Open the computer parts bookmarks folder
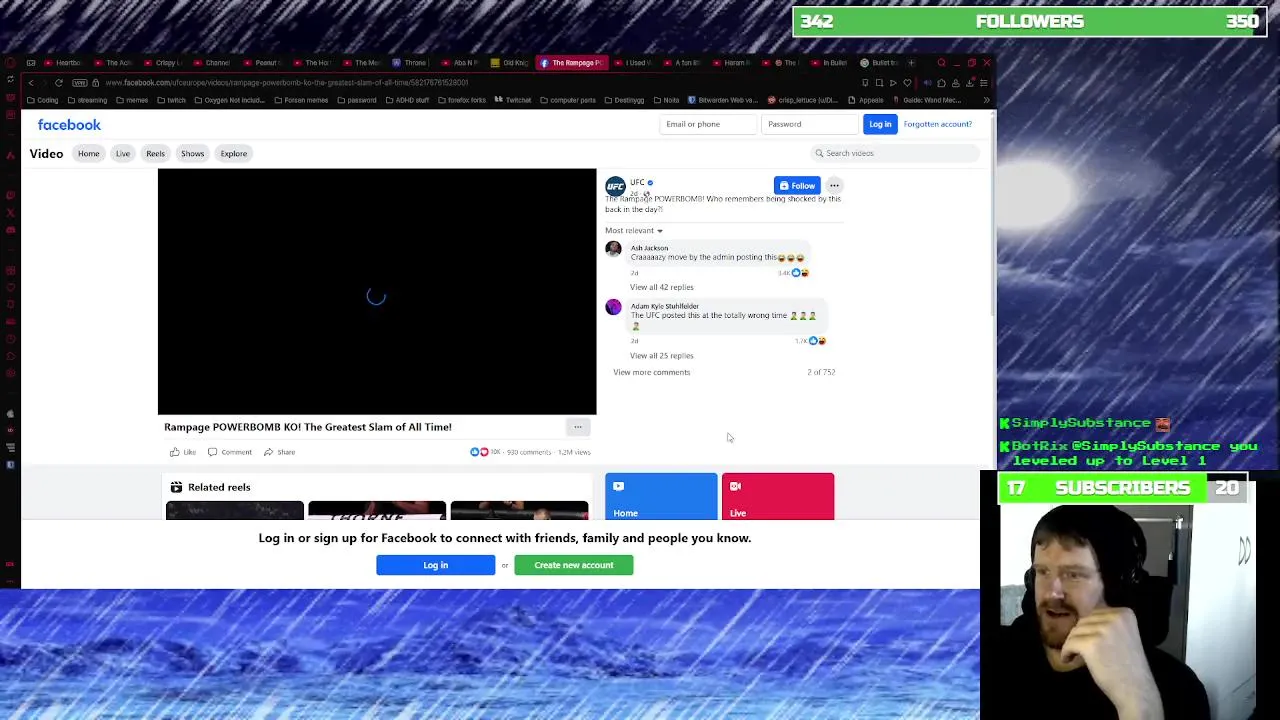Image resolution: width=1280 pixels, height=720 pixels. click(568, 100)
